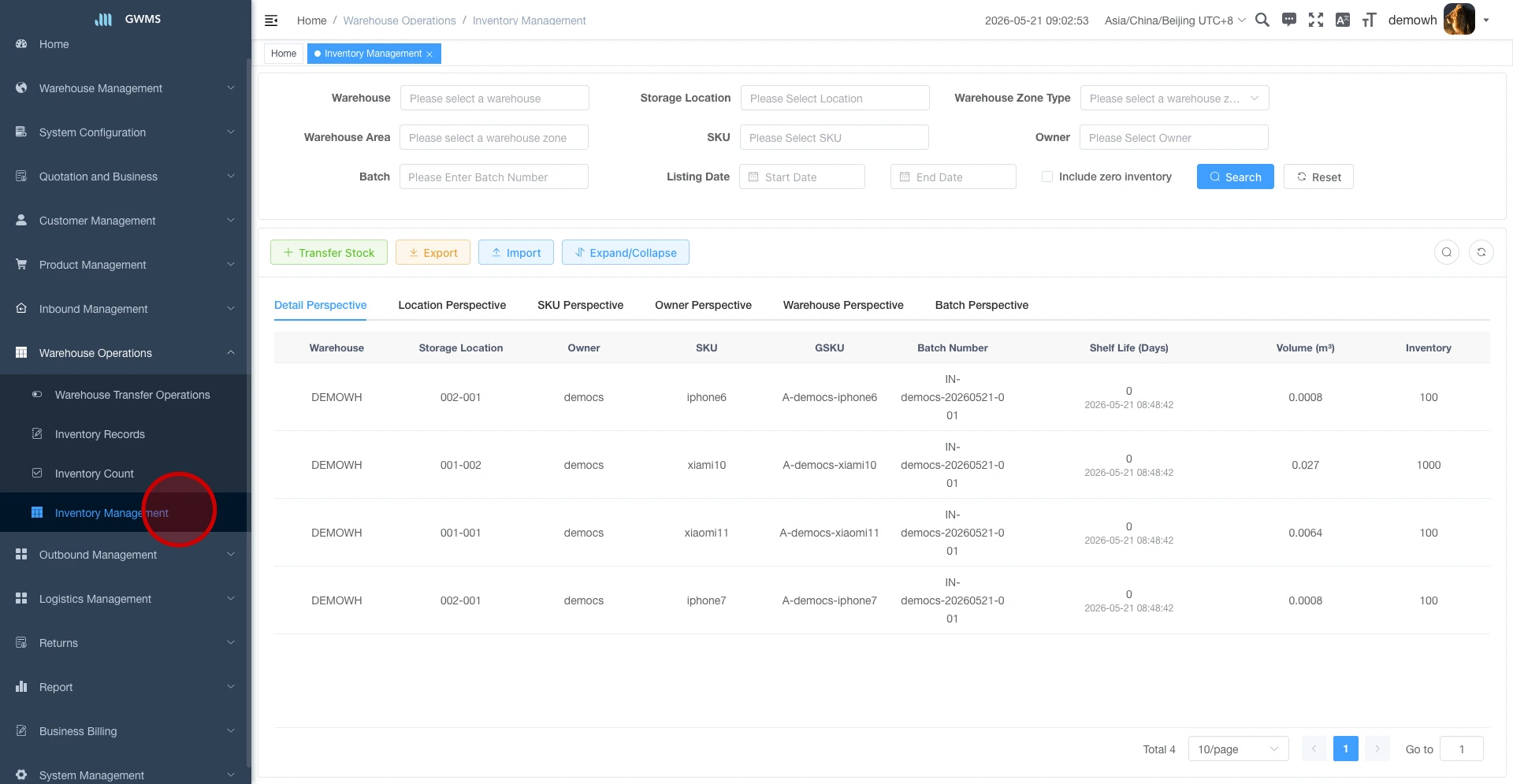Switch to SKU Perspective tab
Screen dimensions: 1513x784
click(x=581, y=305)
